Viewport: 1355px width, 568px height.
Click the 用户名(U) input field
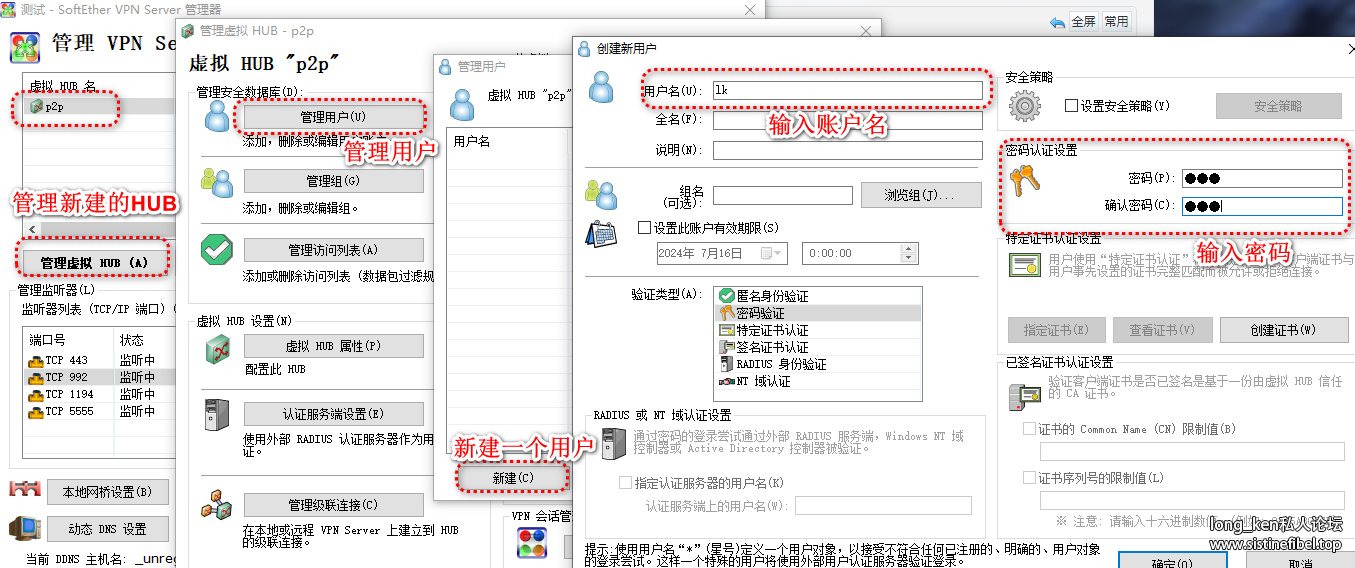pos(848,90)
